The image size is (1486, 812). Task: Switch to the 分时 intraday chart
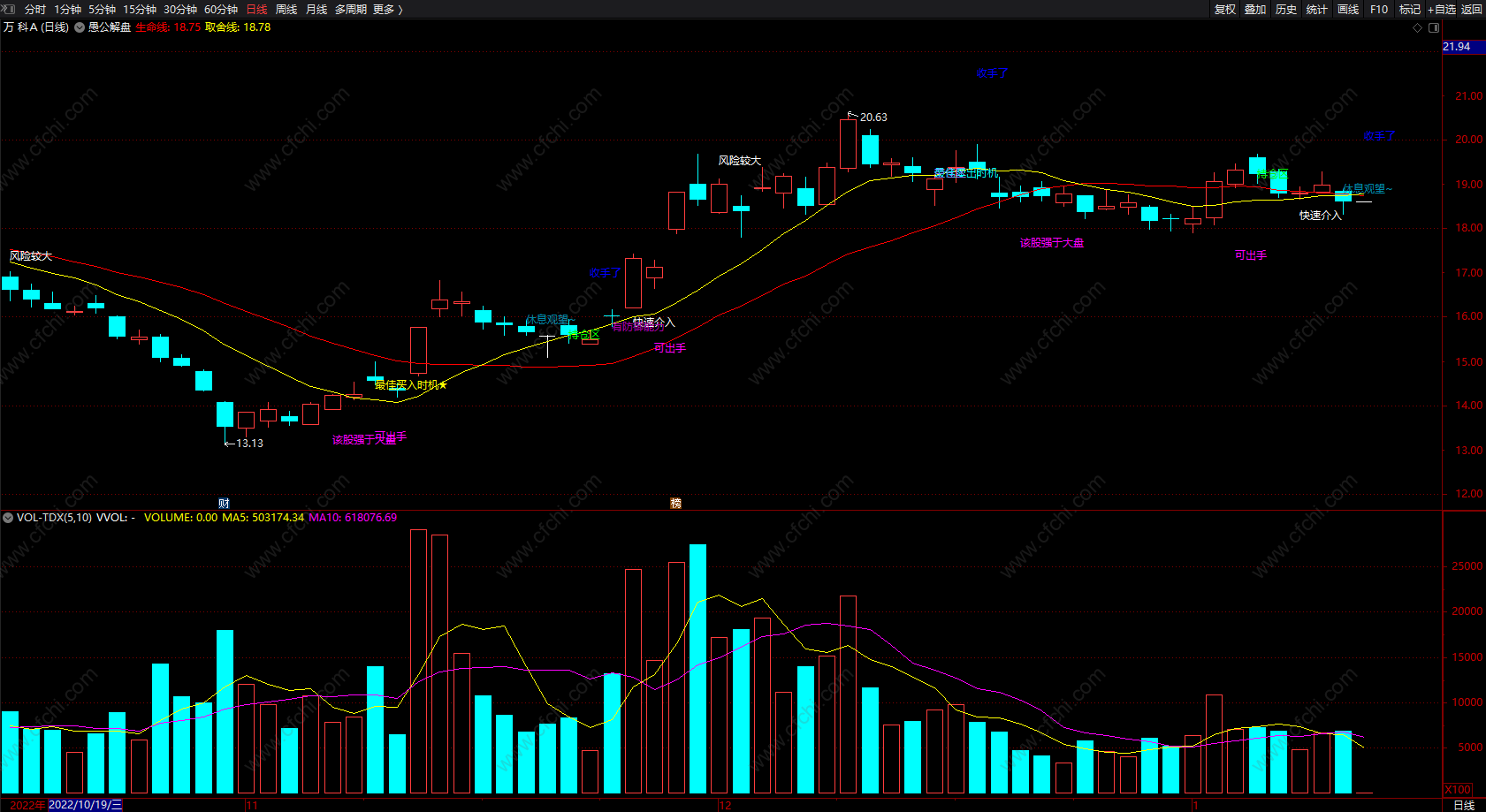click(35, 9)
